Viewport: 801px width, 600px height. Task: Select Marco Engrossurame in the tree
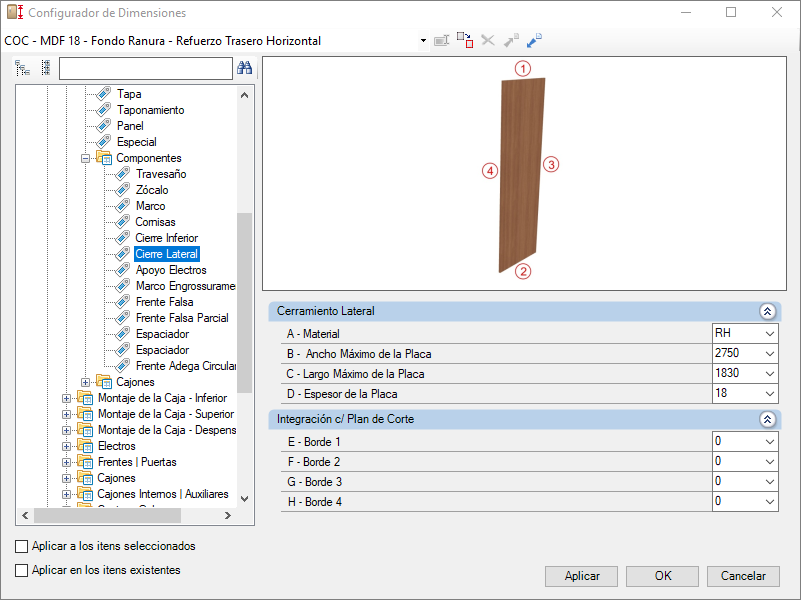point(185,286)
